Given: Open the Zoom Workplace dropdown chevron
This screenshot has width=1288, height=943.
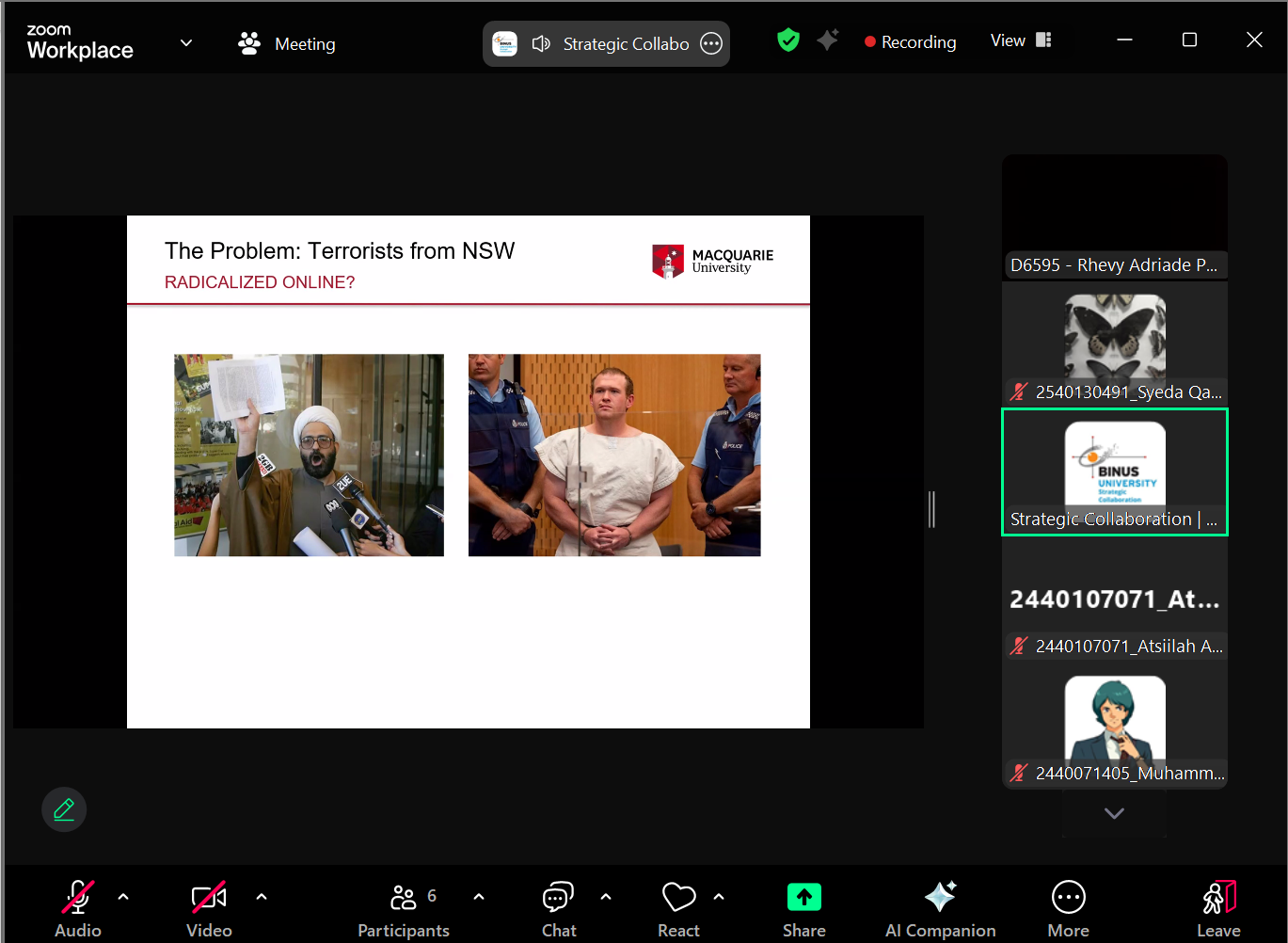Looking at the screenshot, I should point(186,42).
